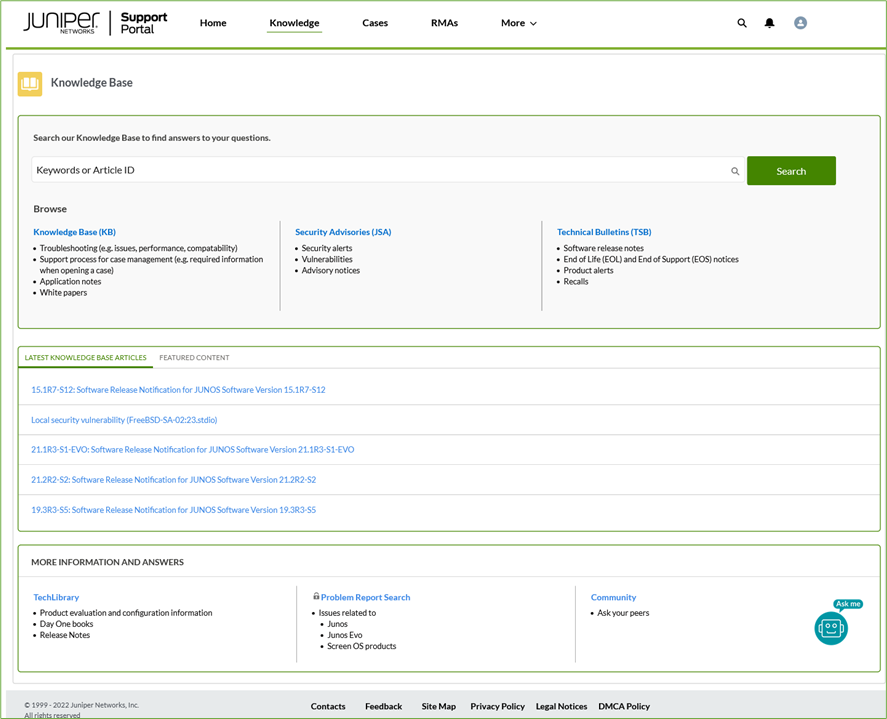The height and width of the screenshot is (719, 887).
Task: Click the notification bell icon
Action: click(770, 22)
